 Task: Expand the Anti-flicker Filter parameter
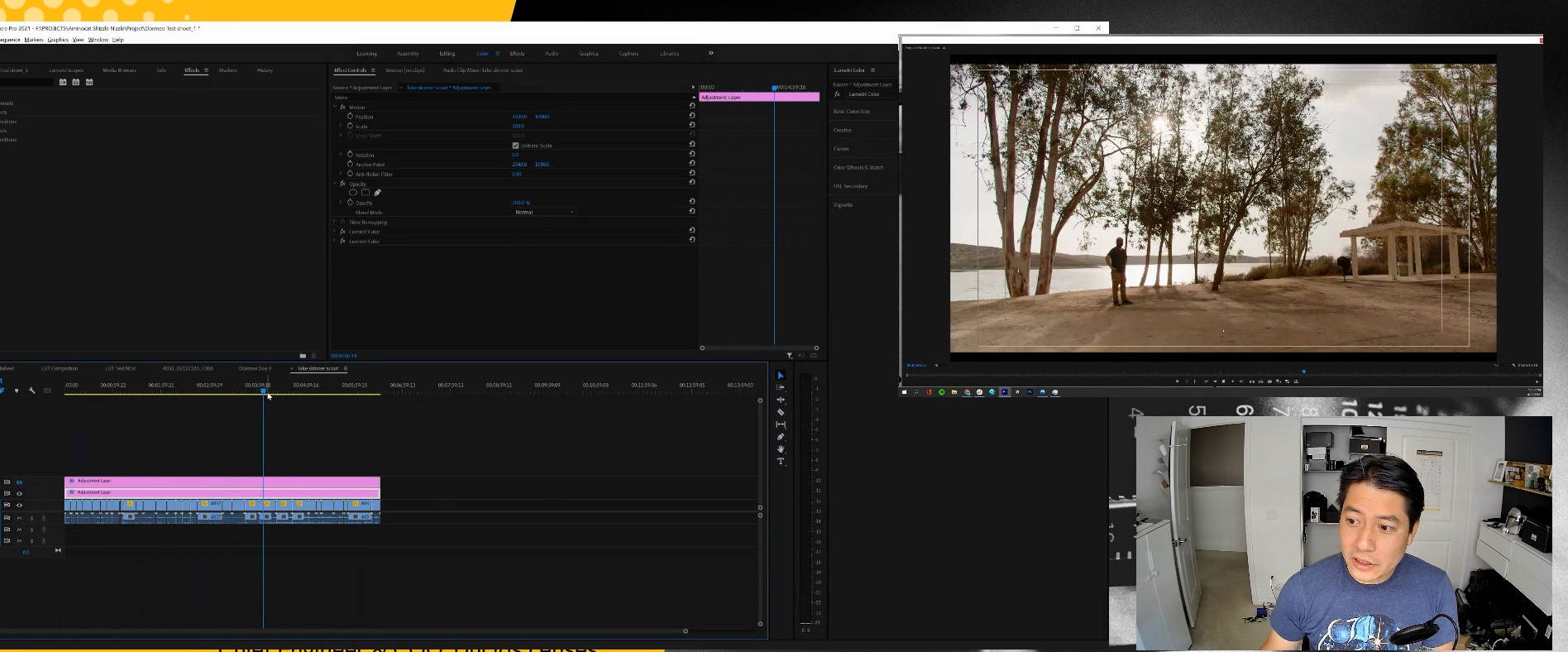click(x=341, y=174)
